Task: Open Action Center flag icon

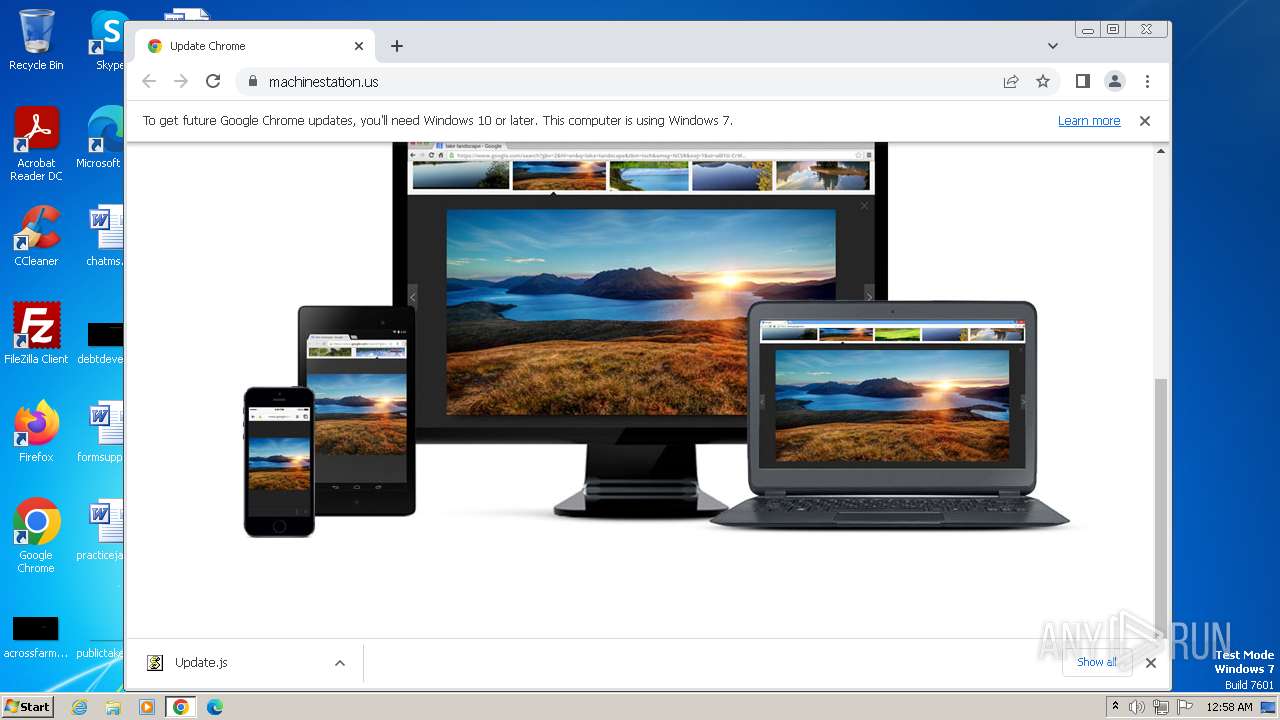Action: 1183,707
